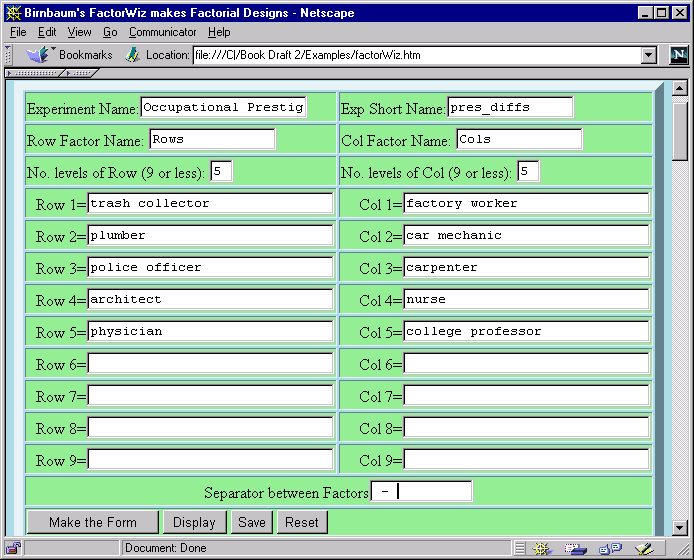Open Mailbox from the component bar
The width and height of the screenshot is (694, 560).
pos(575,548)
